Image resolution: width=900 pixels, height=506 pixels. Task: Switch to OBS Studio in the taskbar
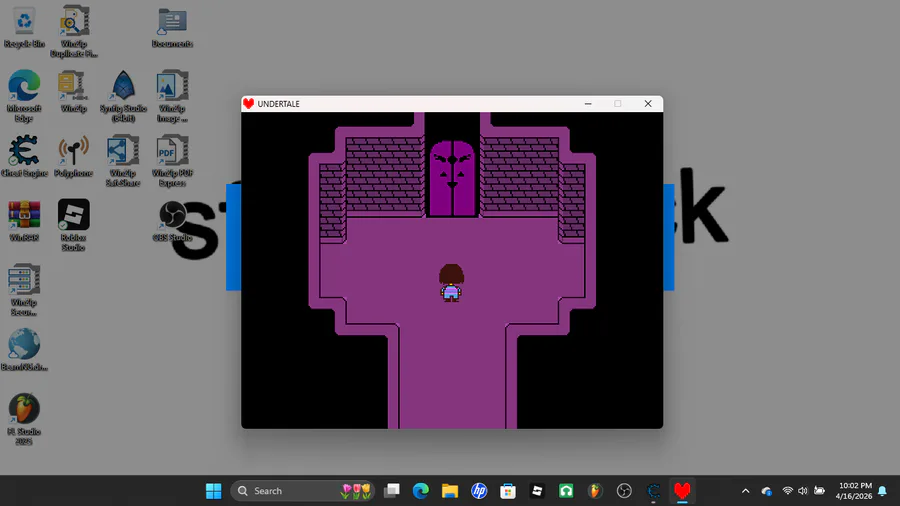[624, 491]
